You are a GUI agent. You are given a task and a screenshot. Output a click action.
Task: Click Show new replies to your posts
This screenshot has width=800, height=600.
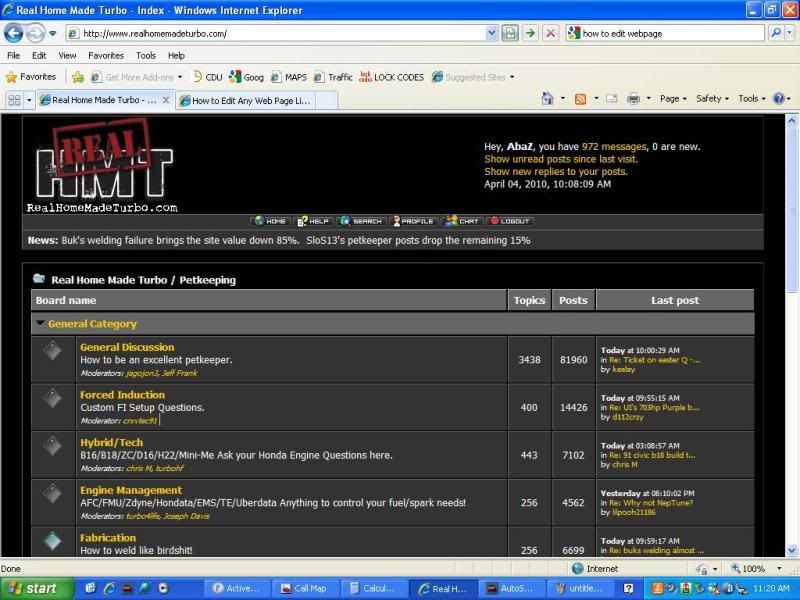[556, 171]
